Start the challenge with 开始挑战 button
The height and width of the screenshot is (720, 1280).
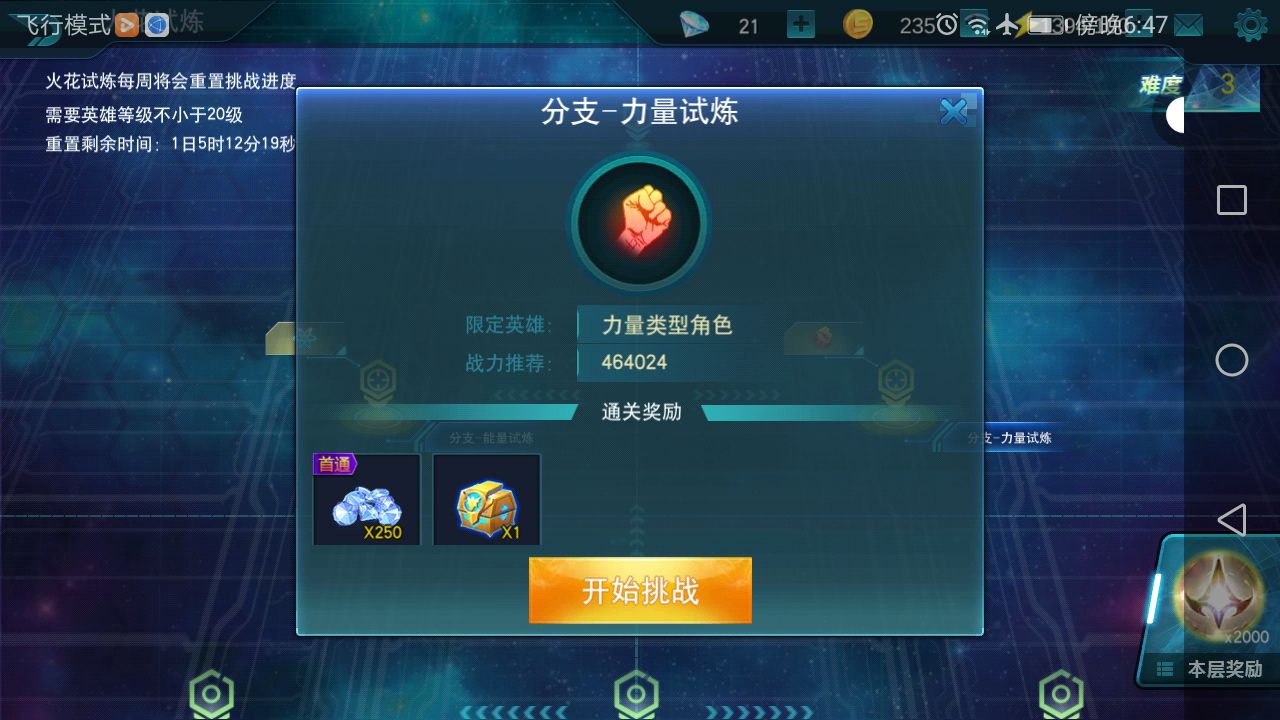(640, 590)
